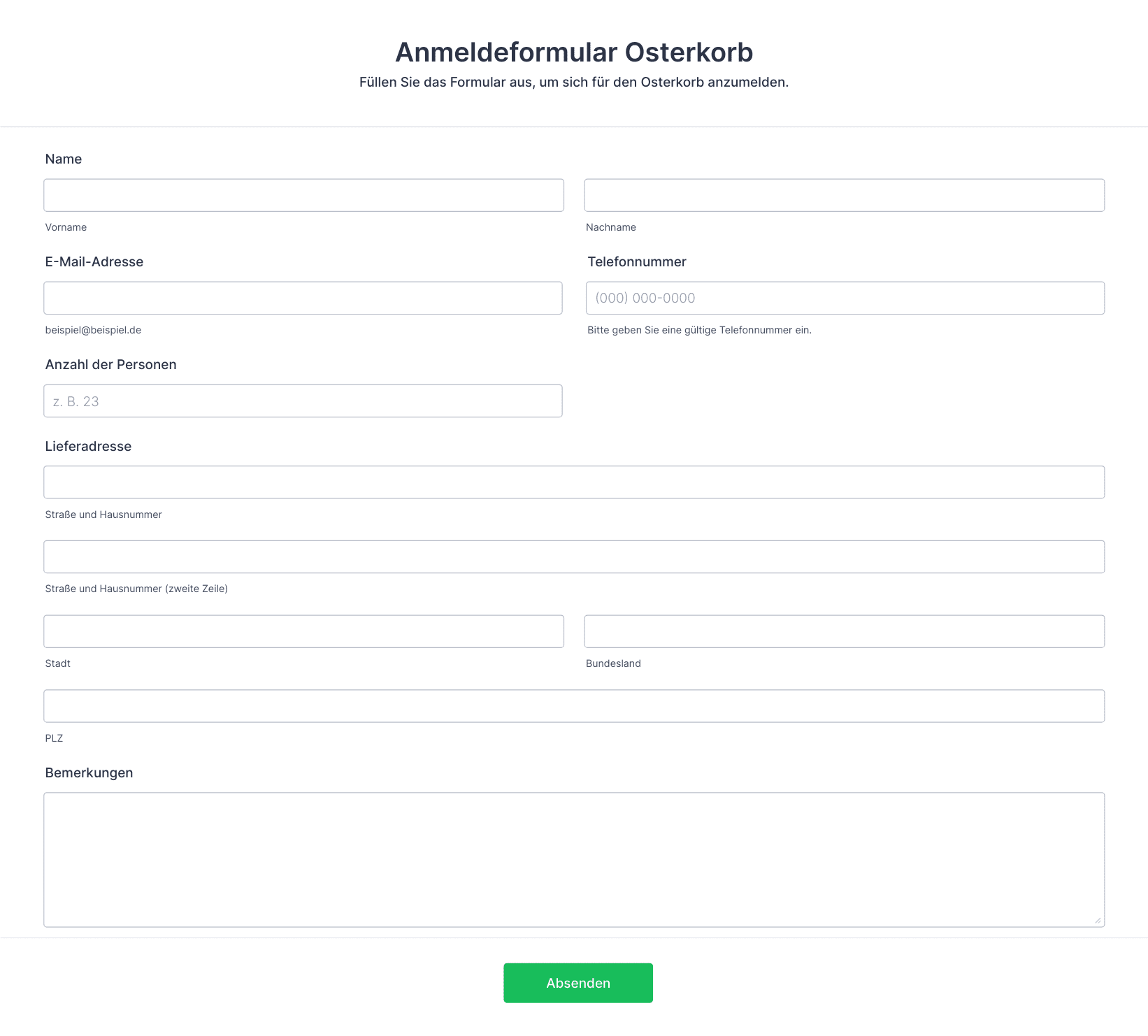Click the PLZ input field
Screen dimensions: 1148x1036
(573, 706)
